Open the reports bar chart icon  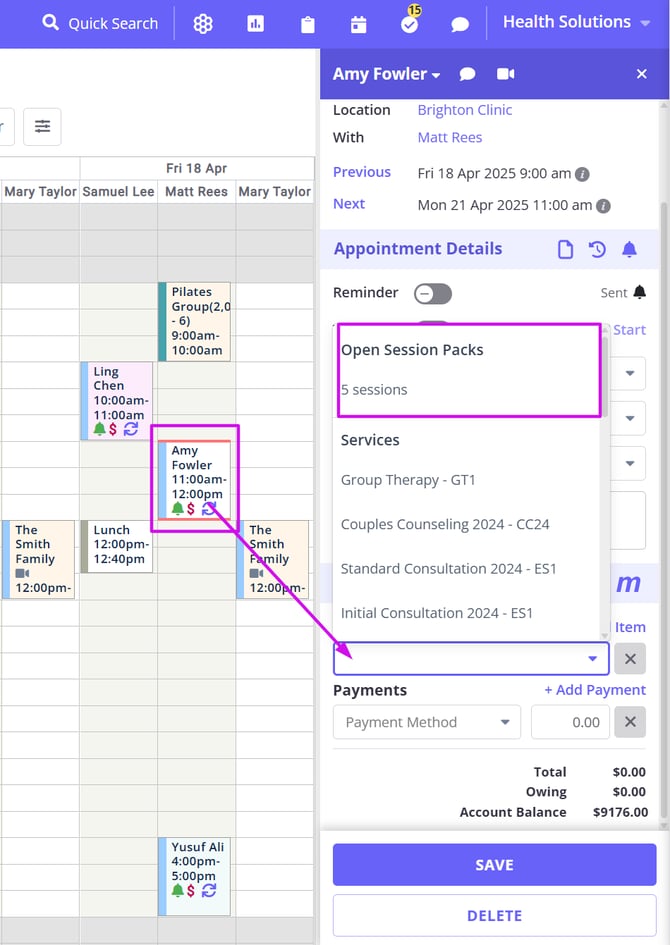tap(256, 24)
